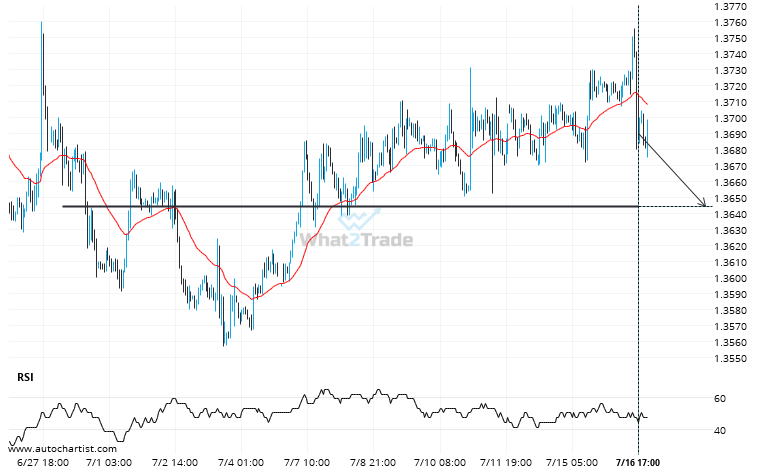Click the 7/7 10:00 axis label
The height and width of the screenshot is (475, 760).
click(x=307, y=462)
